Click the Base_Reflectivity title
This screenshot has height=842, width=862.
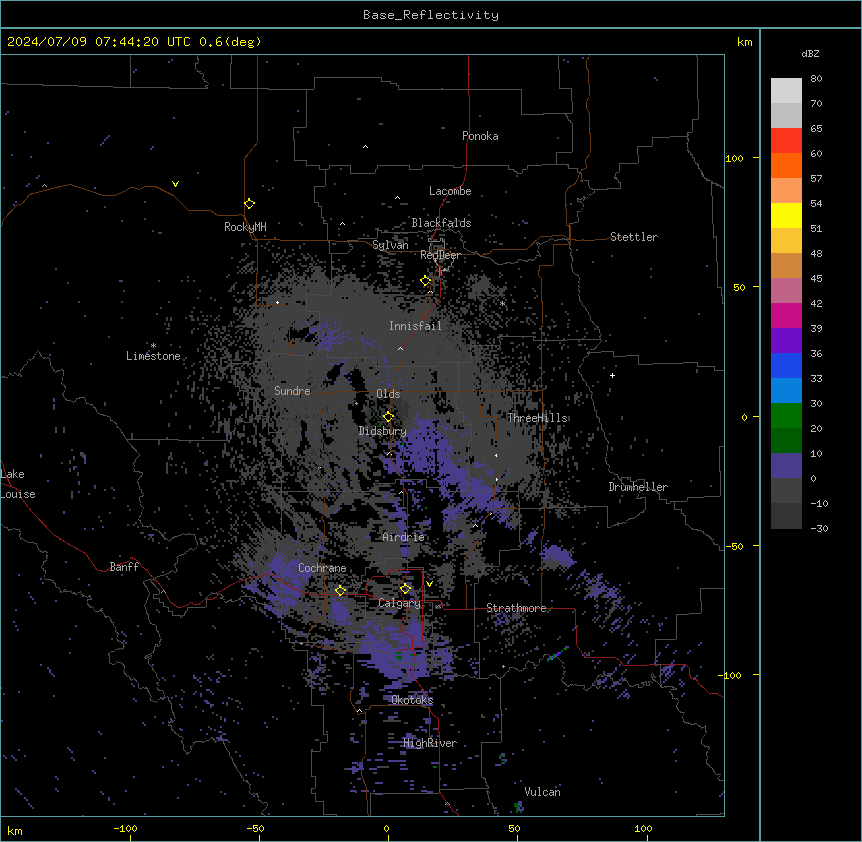tap(431, 15)
